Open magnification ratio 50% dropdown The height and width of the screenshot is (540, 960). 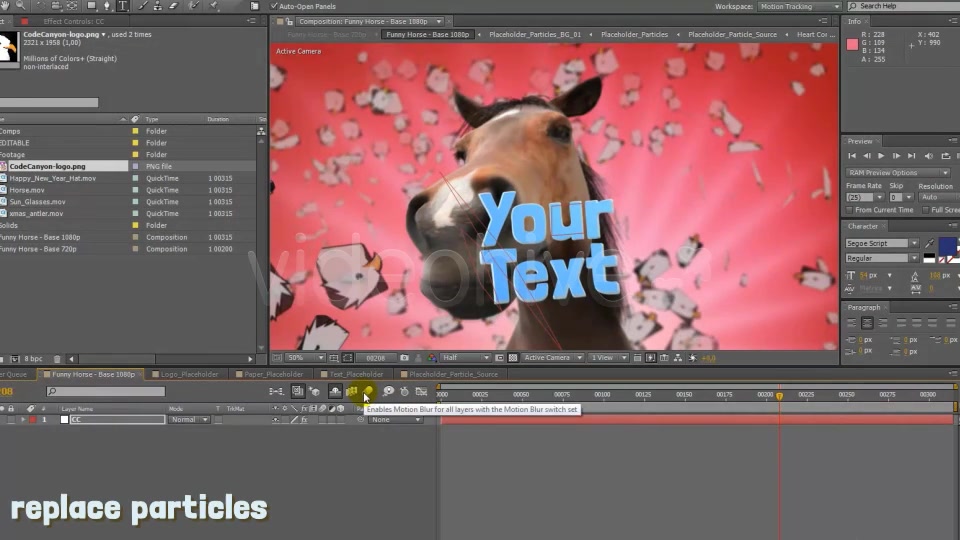tap(305, 358)
